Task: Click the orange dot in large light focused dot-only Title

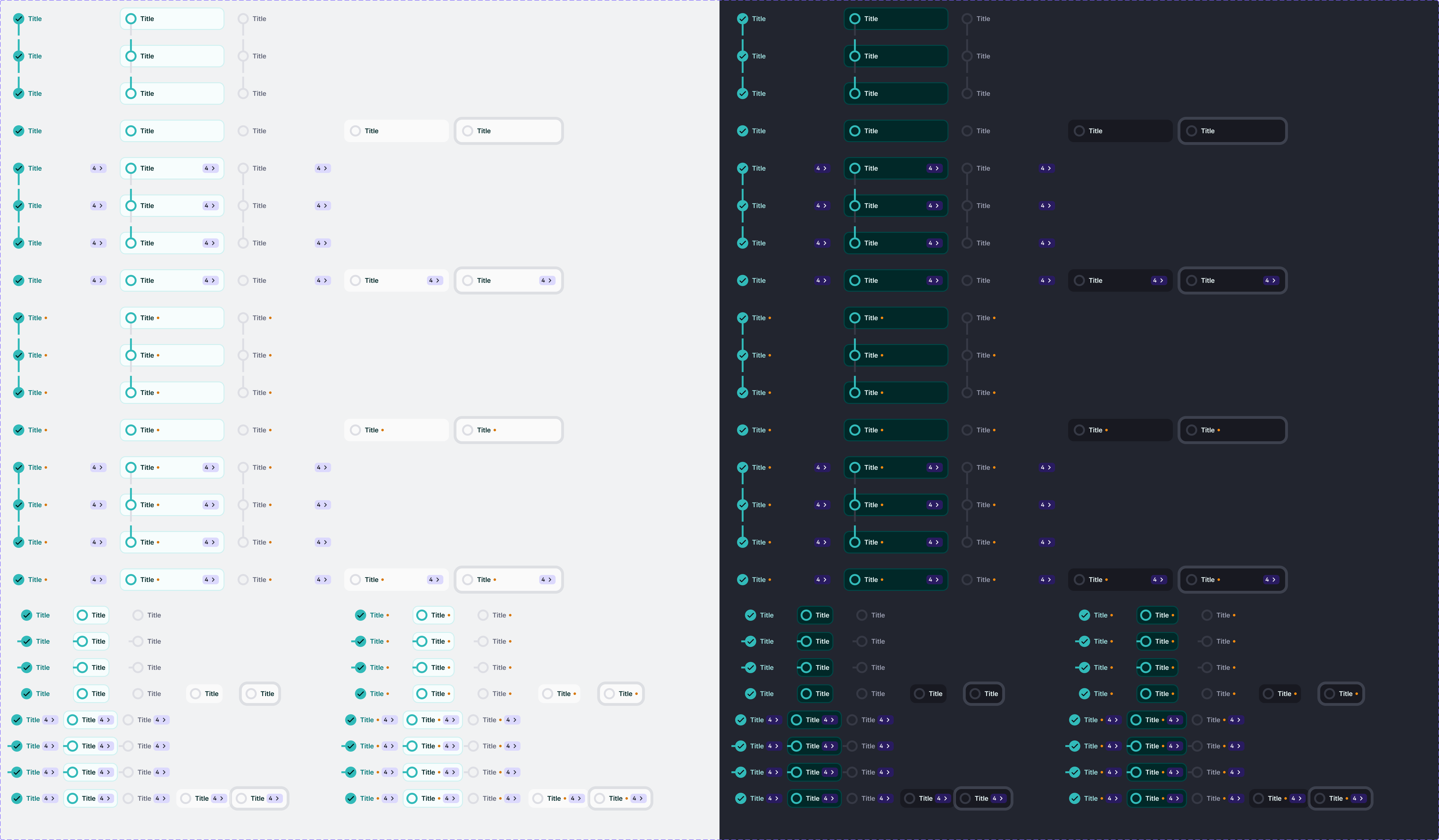Action: click(495, 430)
